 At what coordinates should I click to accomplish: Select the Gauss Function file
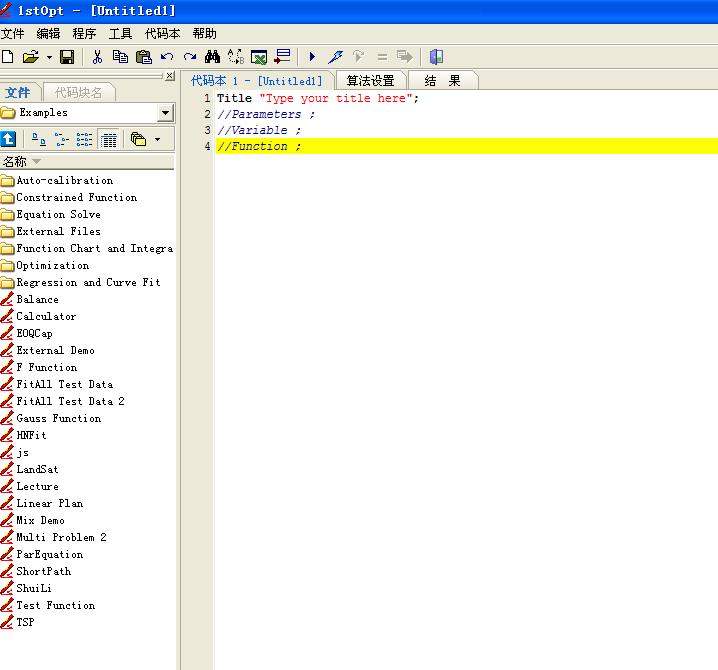[51, 418]
